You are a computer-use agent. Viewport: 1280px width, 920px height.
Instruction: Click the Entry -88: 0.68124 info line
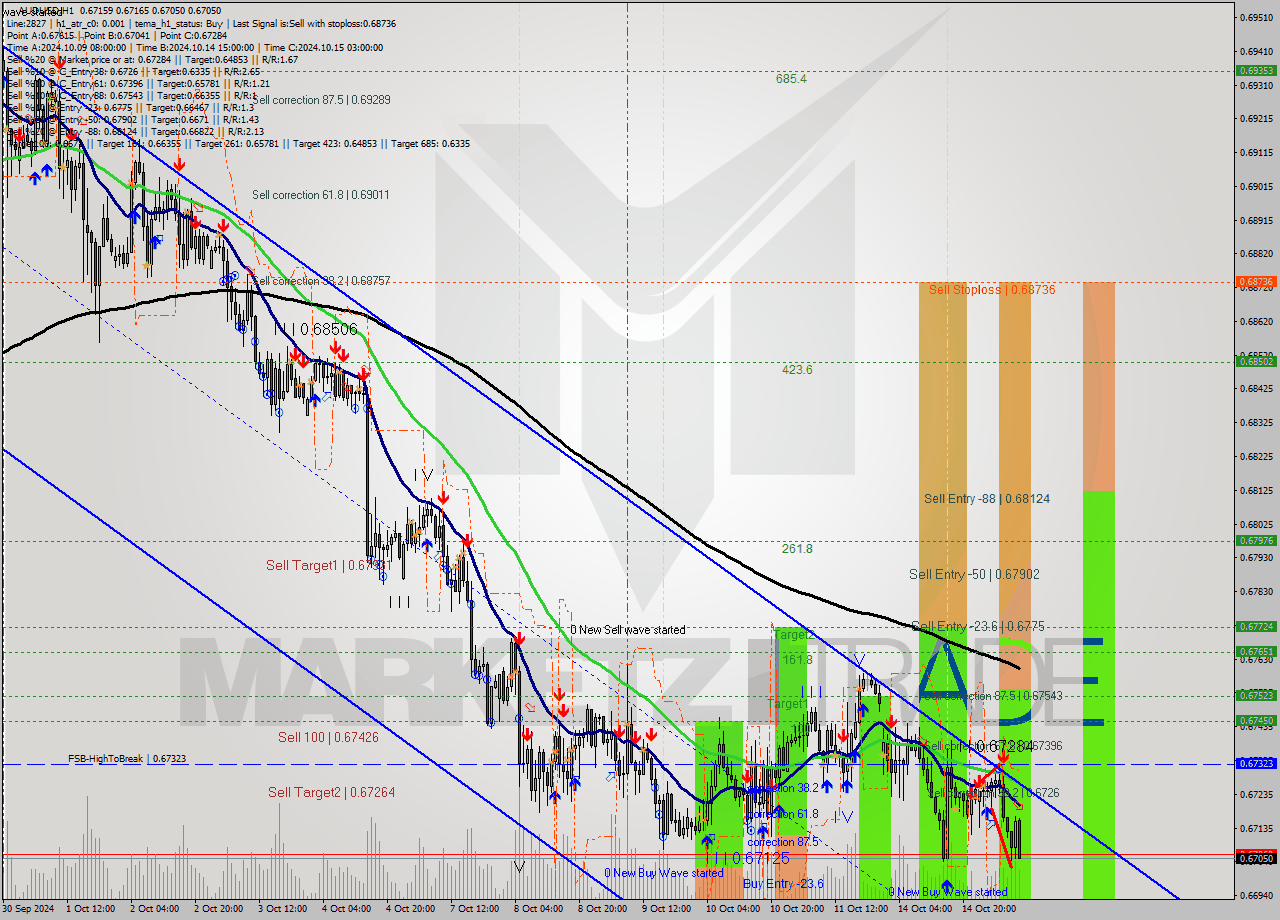click(x=135, y=131)
